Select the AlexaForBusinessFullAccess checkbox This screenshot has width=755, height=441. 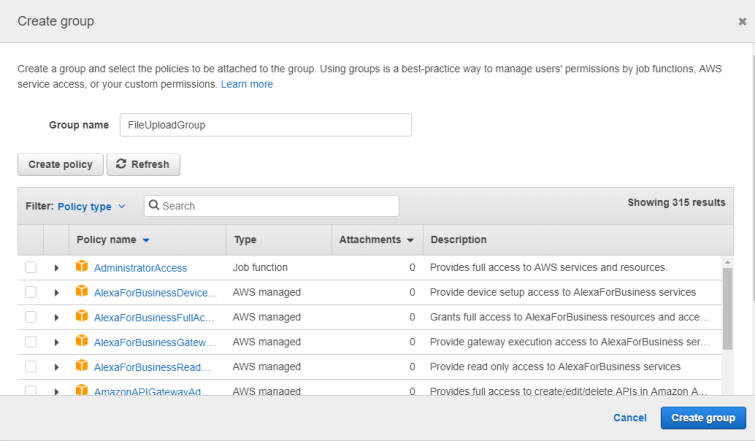31,317
